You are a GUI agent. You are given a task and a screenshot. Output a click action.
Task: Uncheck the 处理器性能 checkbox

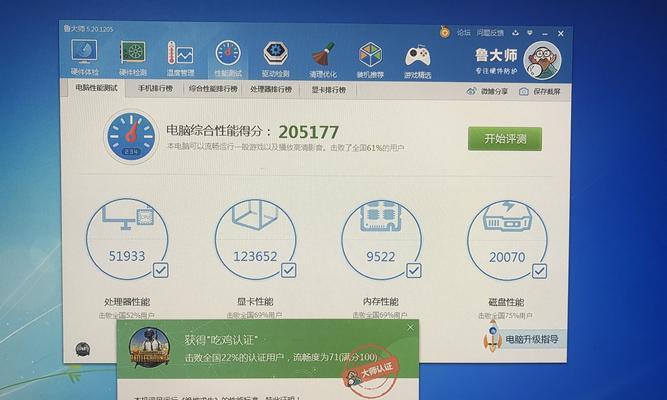click(x=160, y=270)
